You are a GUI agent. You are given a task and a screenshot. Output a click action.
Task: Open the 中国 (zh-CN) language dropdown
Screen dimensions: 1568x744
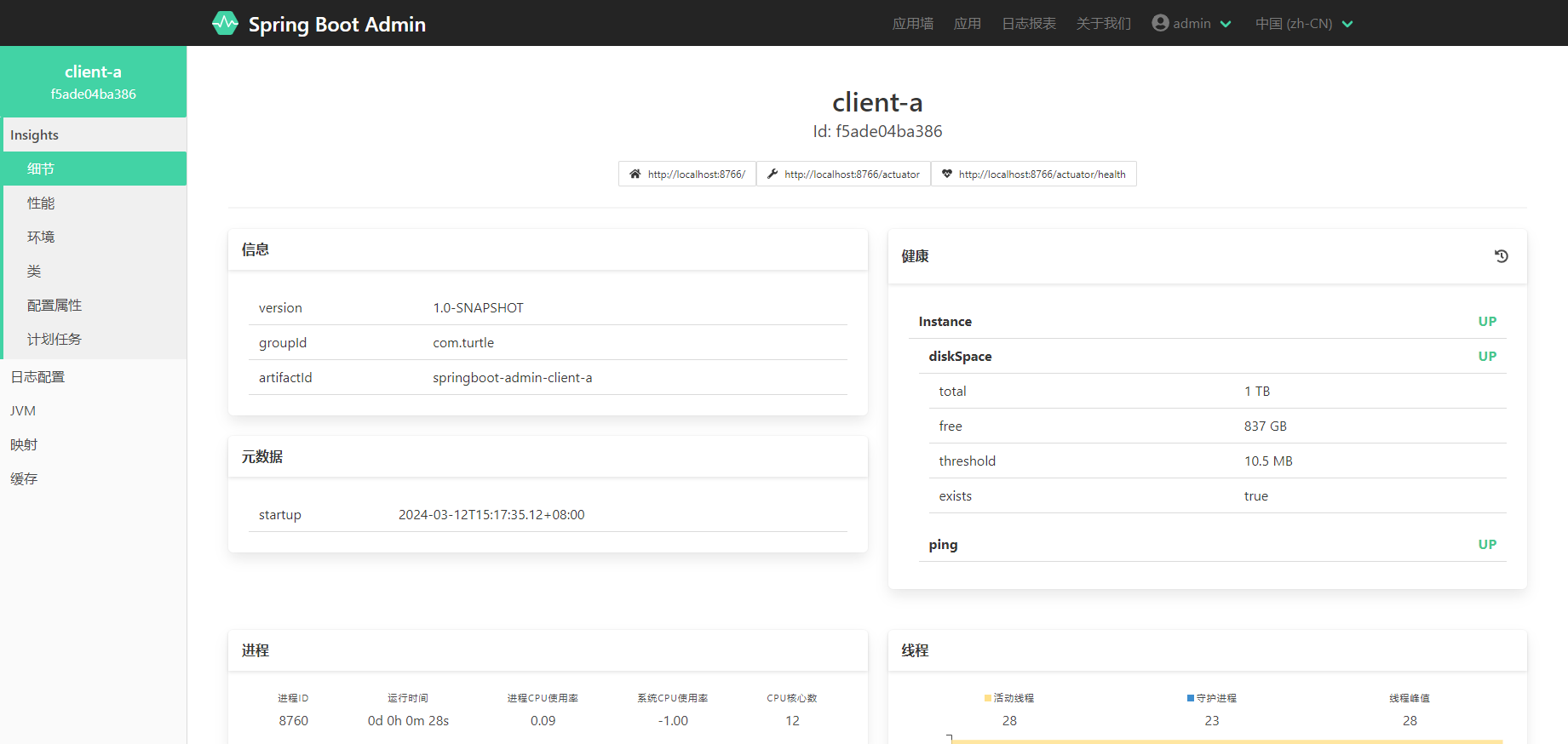pyautogui.click(x=1304, y=24)
